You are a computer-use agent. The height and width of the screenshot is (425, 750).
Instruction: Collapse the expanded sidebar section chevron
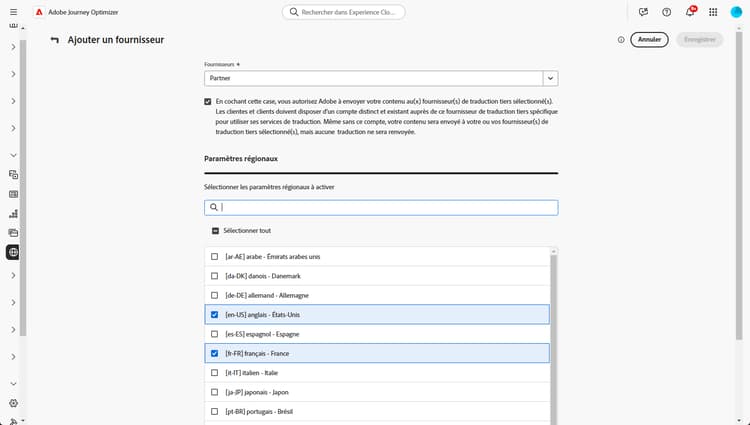(13, 155)
